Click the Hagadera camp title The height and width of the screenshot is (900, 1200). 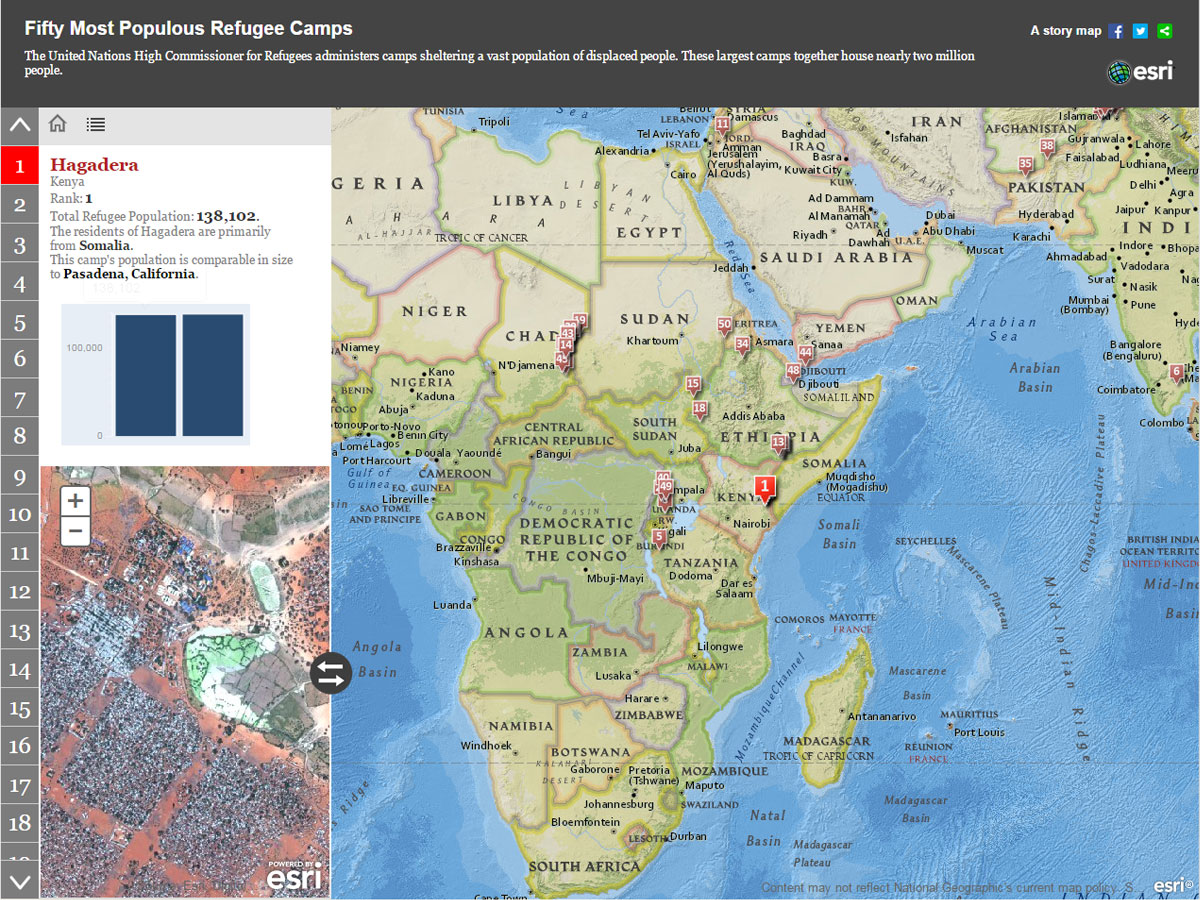(x=95, y=165)
